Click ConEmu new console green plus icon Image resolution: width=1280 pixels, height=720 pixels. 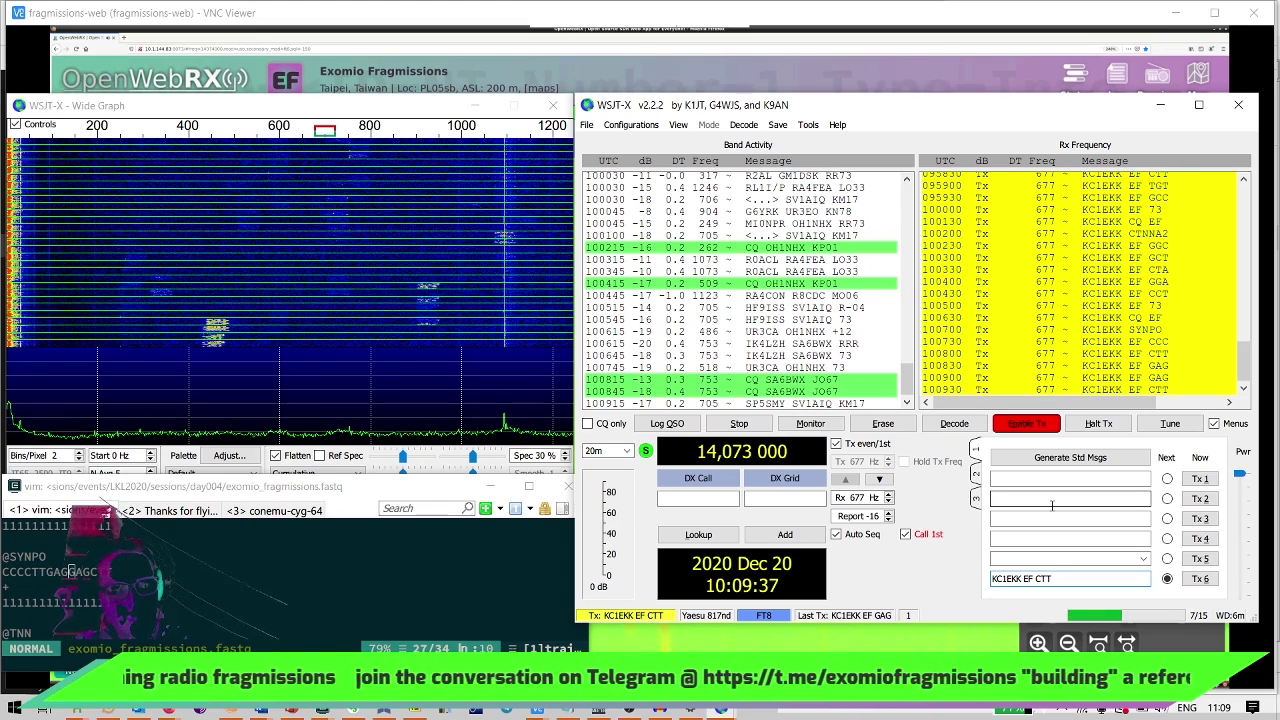pyautogui.click(x=485, y=508)
